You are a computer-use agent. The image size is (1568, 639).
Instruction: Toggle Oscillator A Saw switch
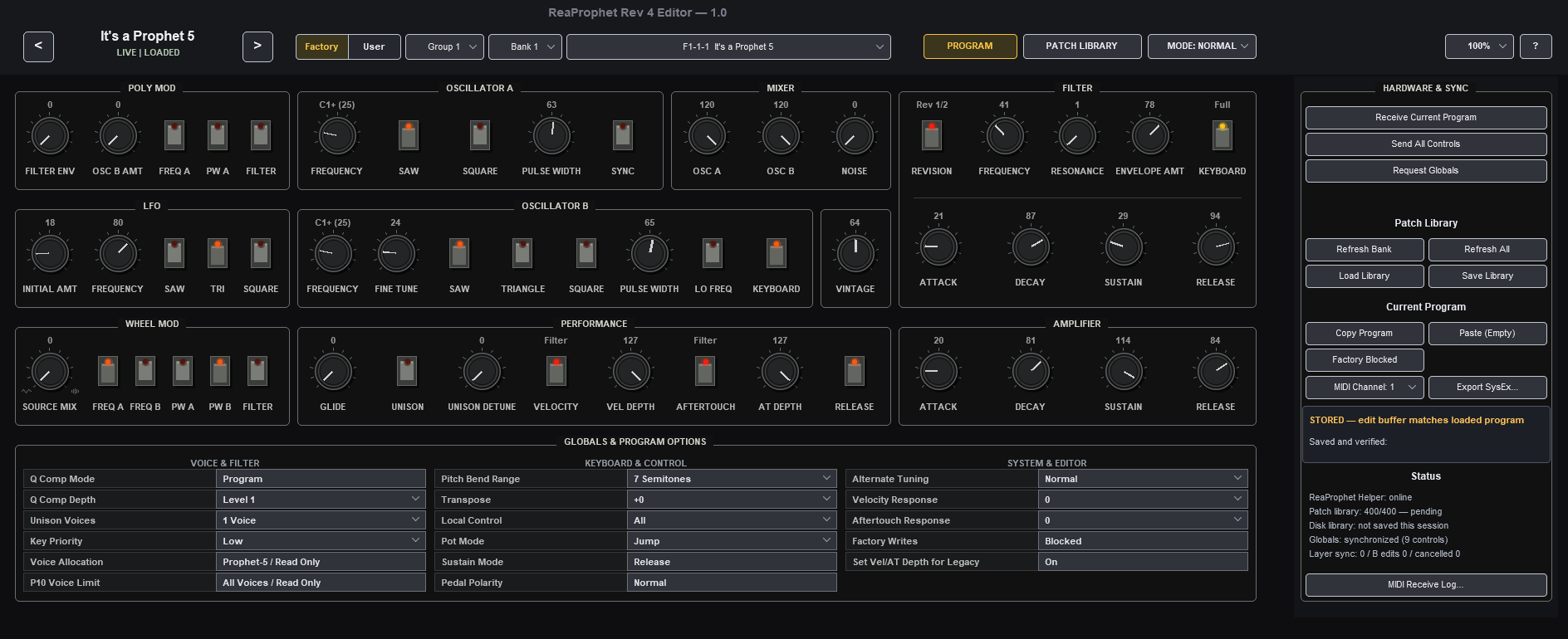click(x=409, y=135)
